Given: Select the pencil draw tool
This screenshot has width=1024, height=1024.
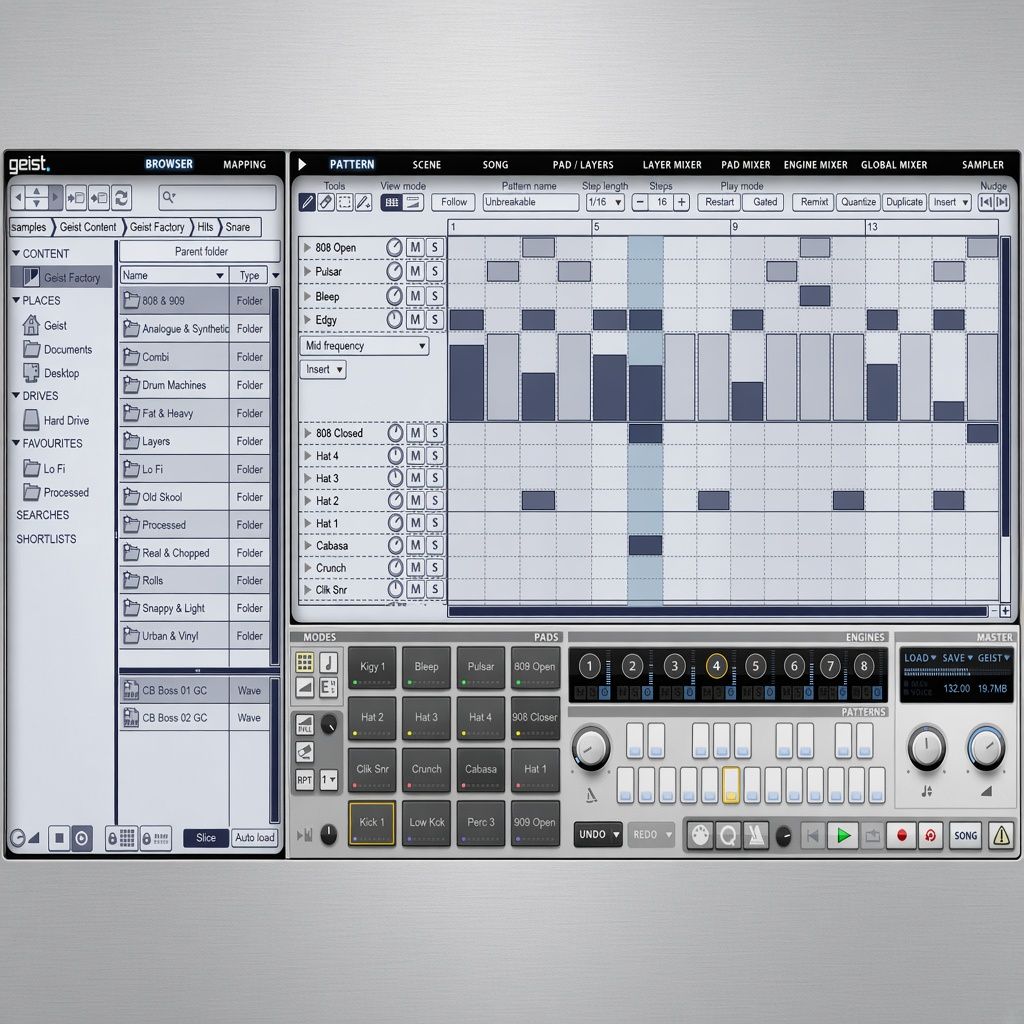Looking at the screenshot, I should 307,202.
